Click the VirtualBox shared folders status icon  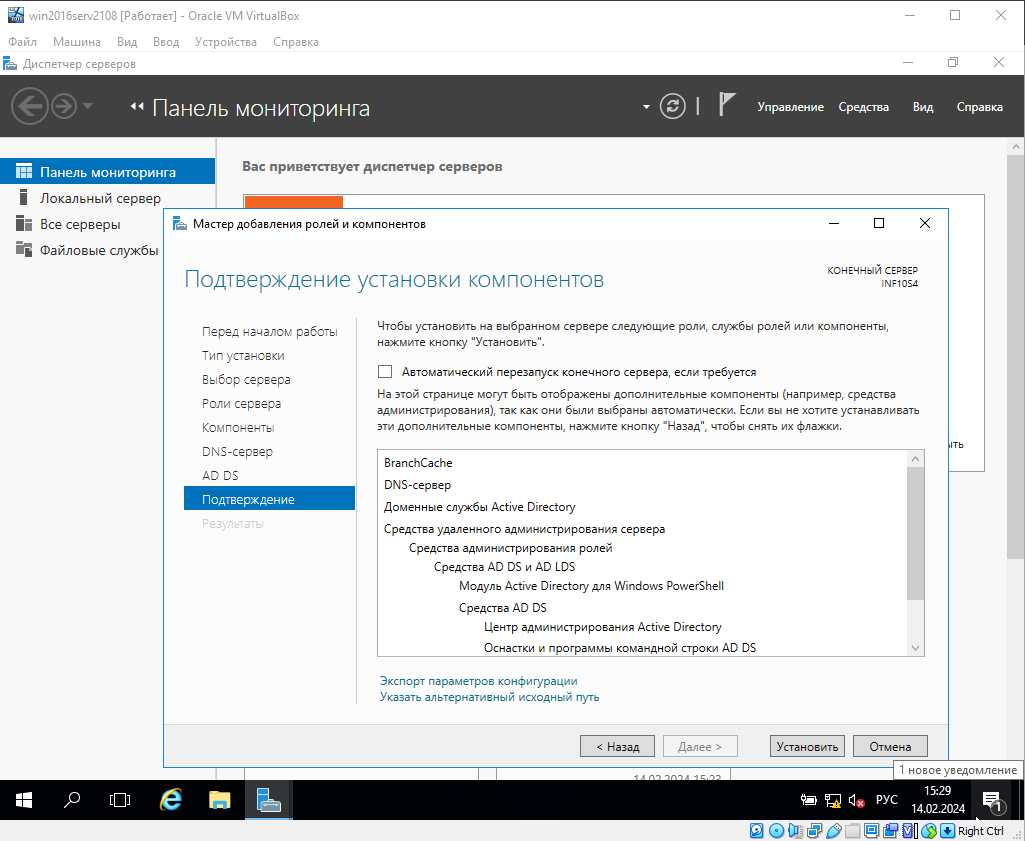pyautogui.click(x=852, y=831)
